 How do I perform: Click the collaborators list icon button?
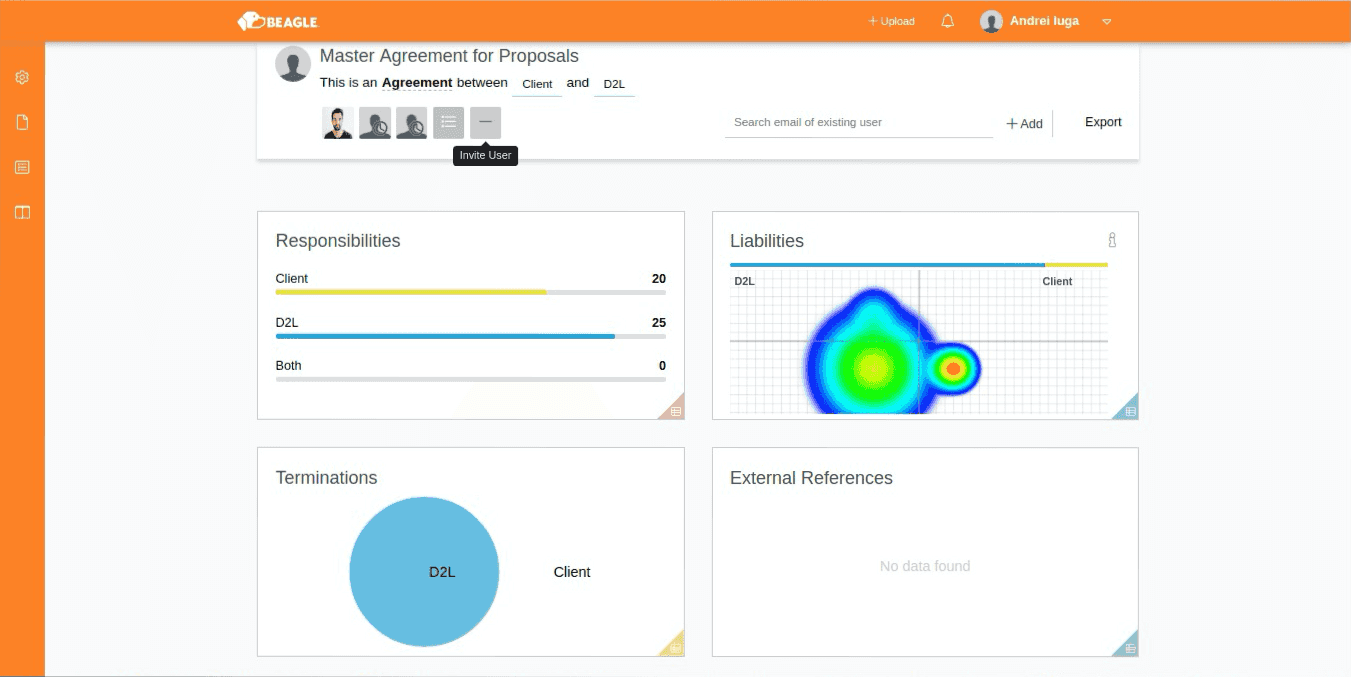(x=449, y=123)
